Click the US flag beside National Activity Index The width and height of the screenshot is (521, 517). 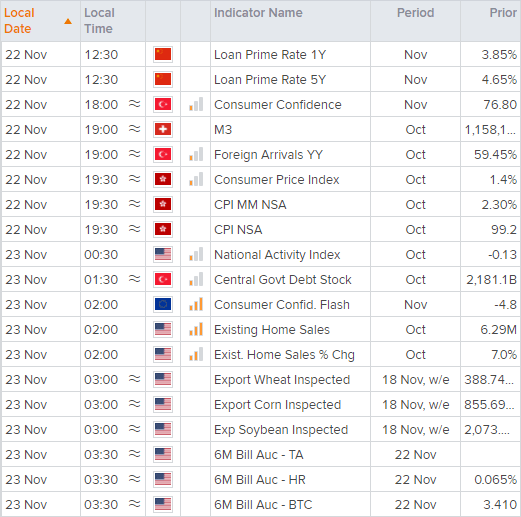point(163,254)
